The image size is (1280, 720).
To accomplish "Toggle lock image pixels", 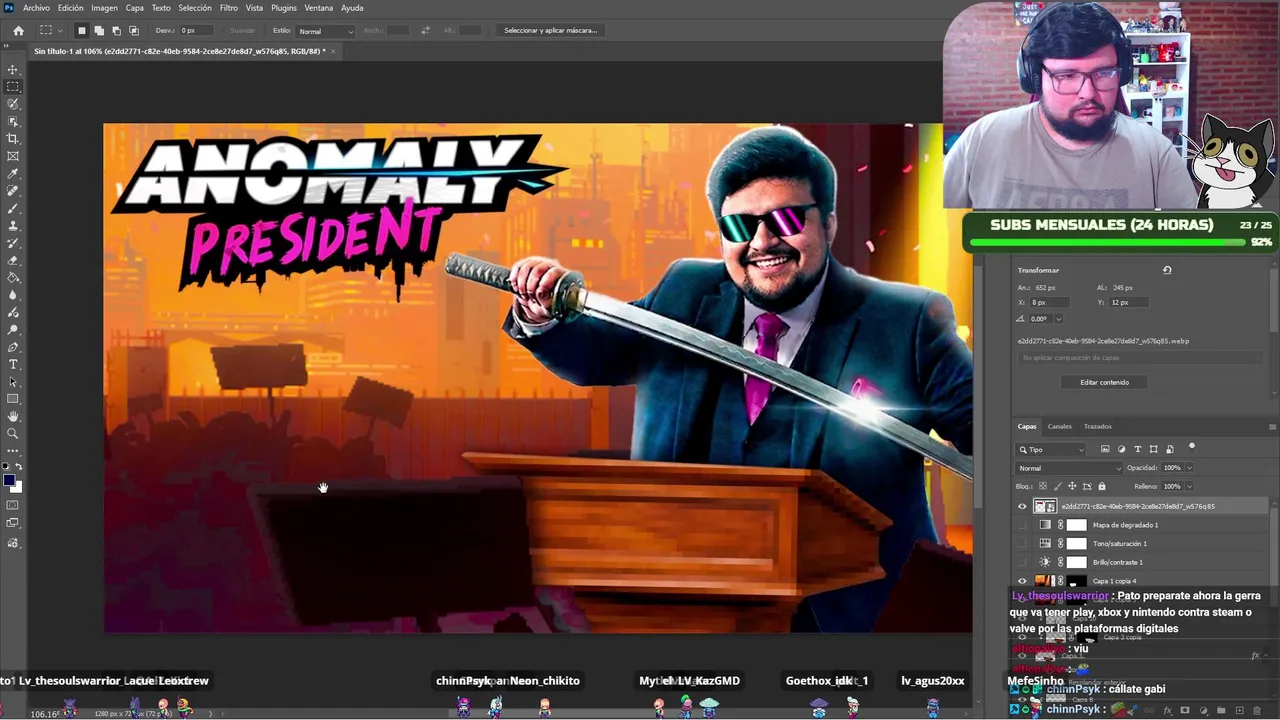I will 1058,487.
